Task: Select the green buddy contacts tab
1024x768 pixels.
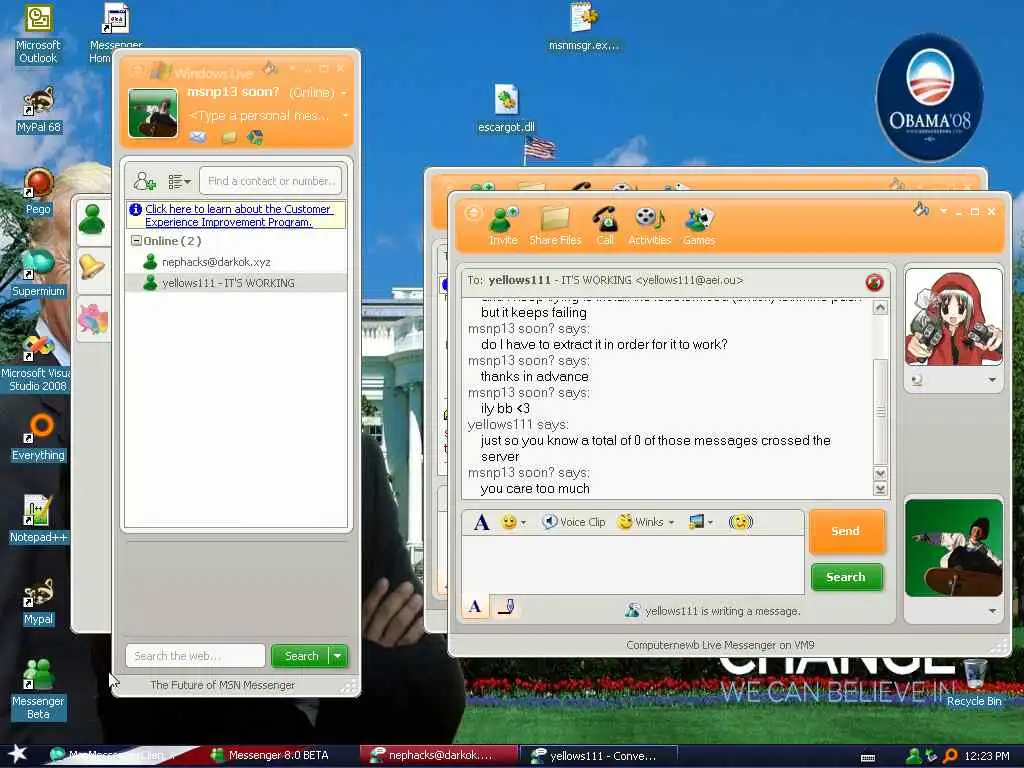Action: coord(92,219)
